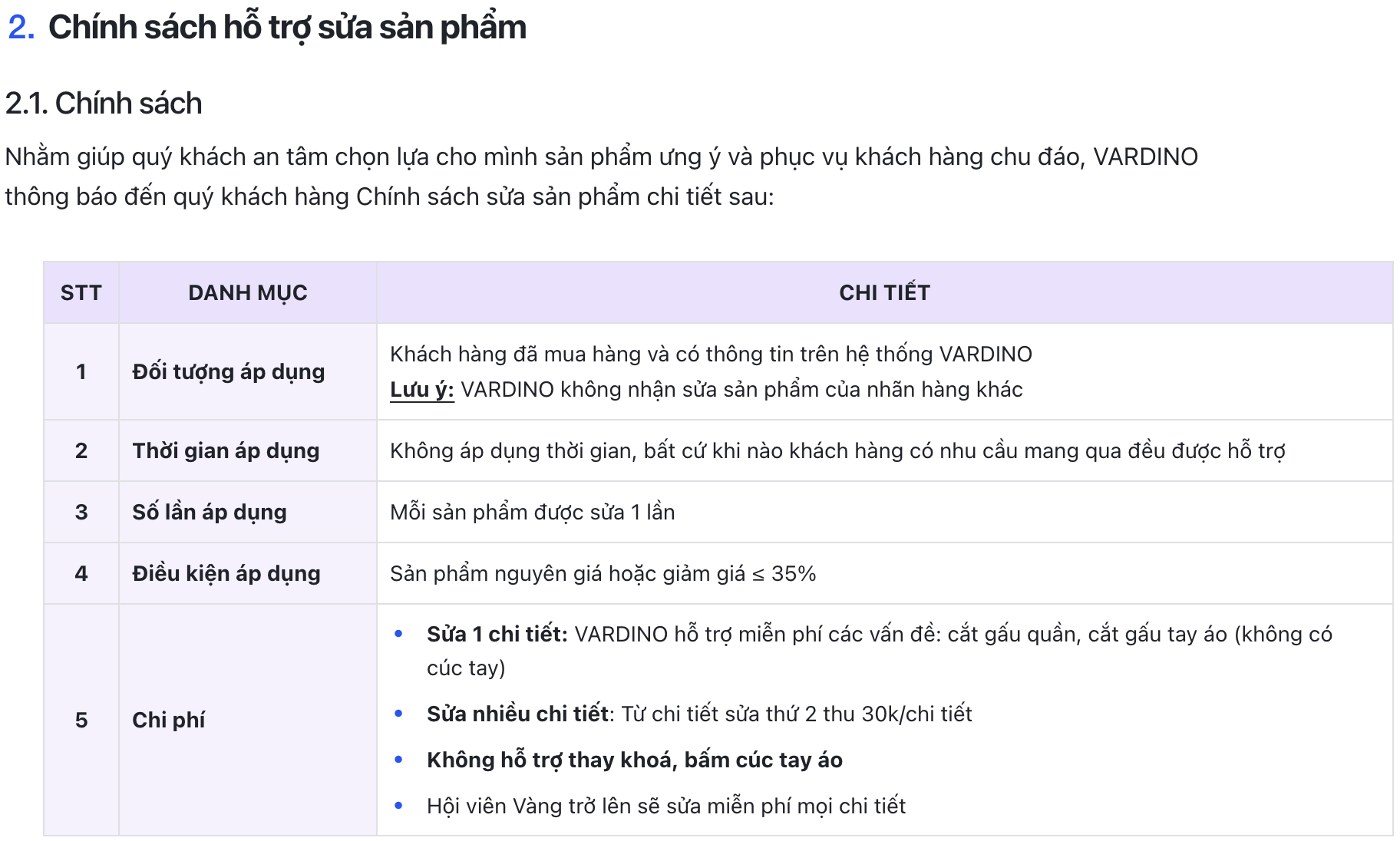1400x841 pixels.
Task: Select the "Điều kiện áp dụng" cell
Action: [x=226, y=574]
